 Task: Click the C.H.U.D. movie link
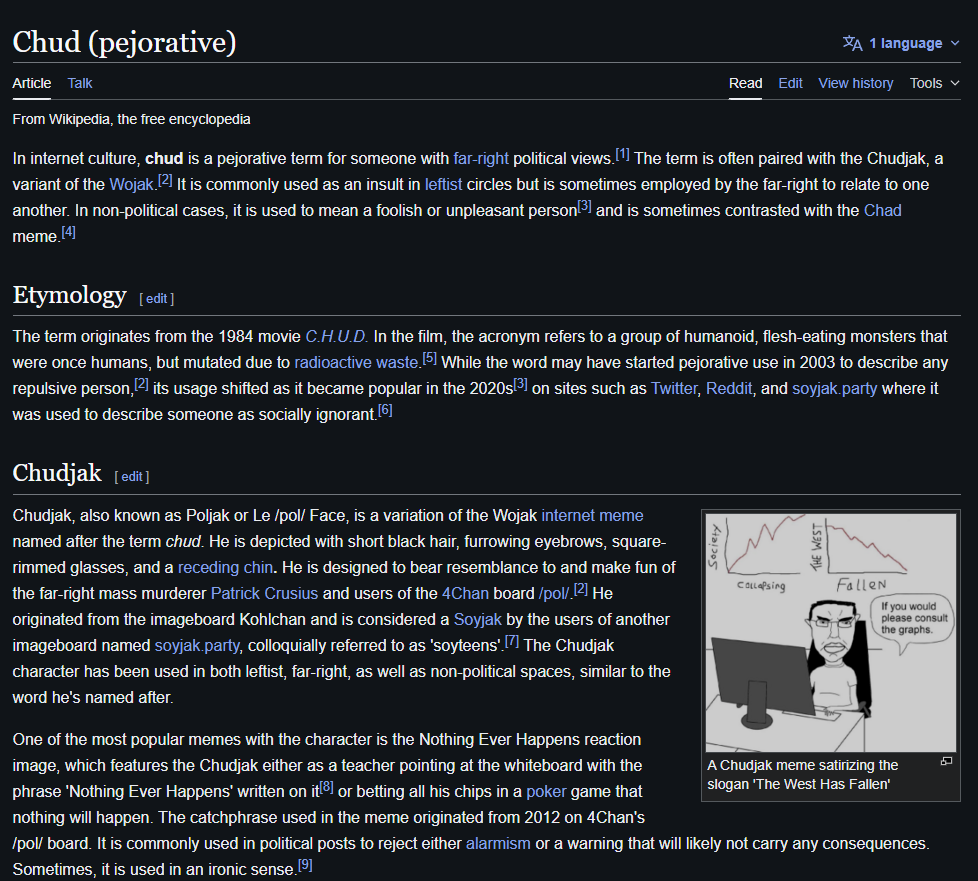[336, 336]
